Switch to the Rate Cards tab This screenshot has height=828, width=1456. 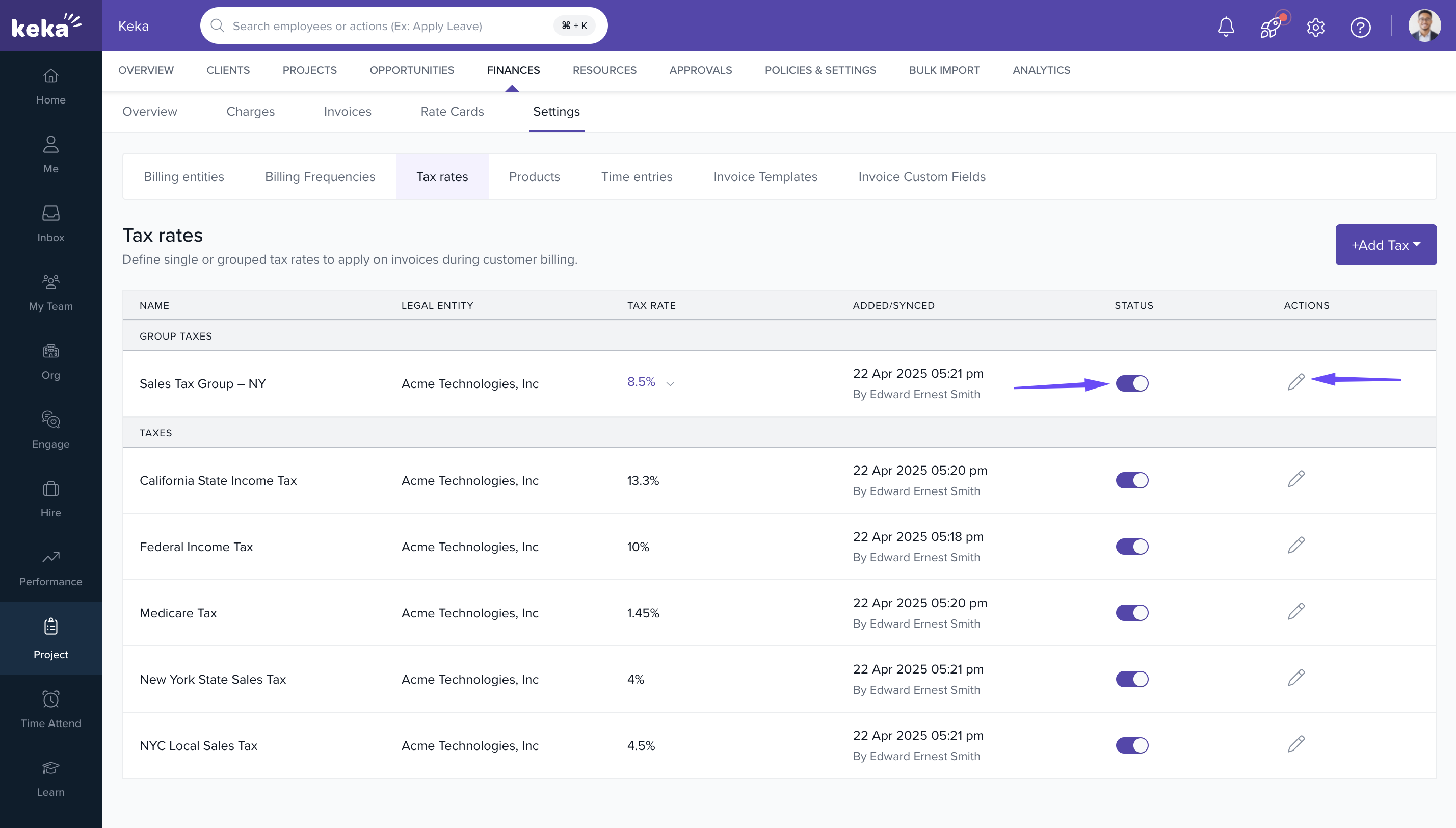click(452, 112)
